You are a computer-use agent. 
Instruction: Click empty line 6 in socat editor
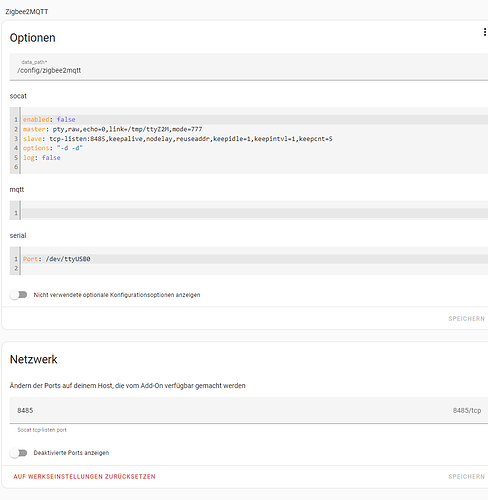(x=255, y=167)
